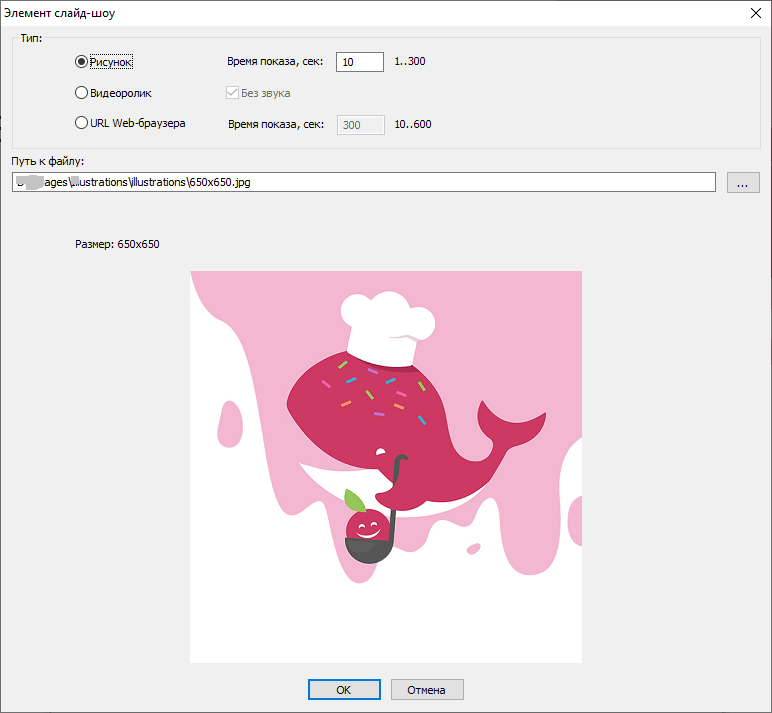Click the 1..300 range hint text
772x713 pixels.
[x=409, y=62]
